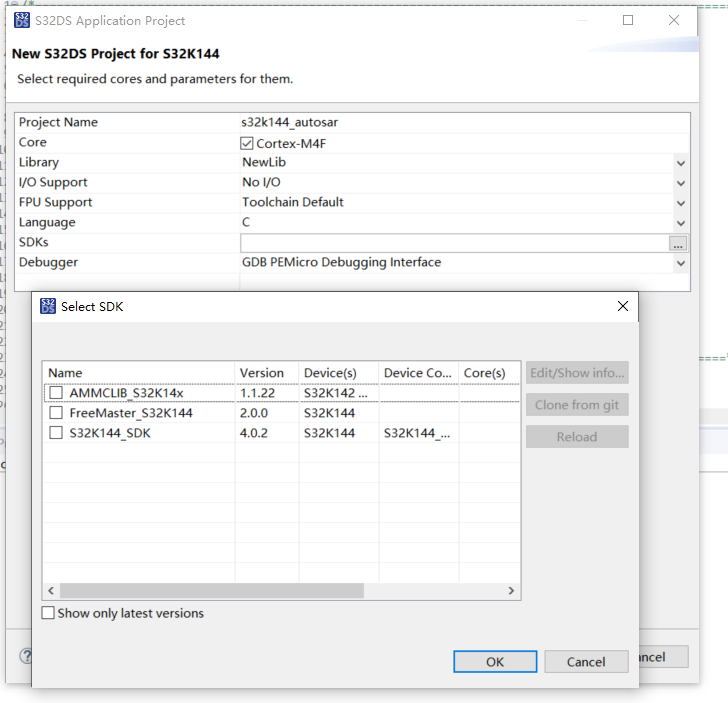
Task: Click Cancel in Select SDK dialog
Action: pyautogui.click(x=586, y=662)
